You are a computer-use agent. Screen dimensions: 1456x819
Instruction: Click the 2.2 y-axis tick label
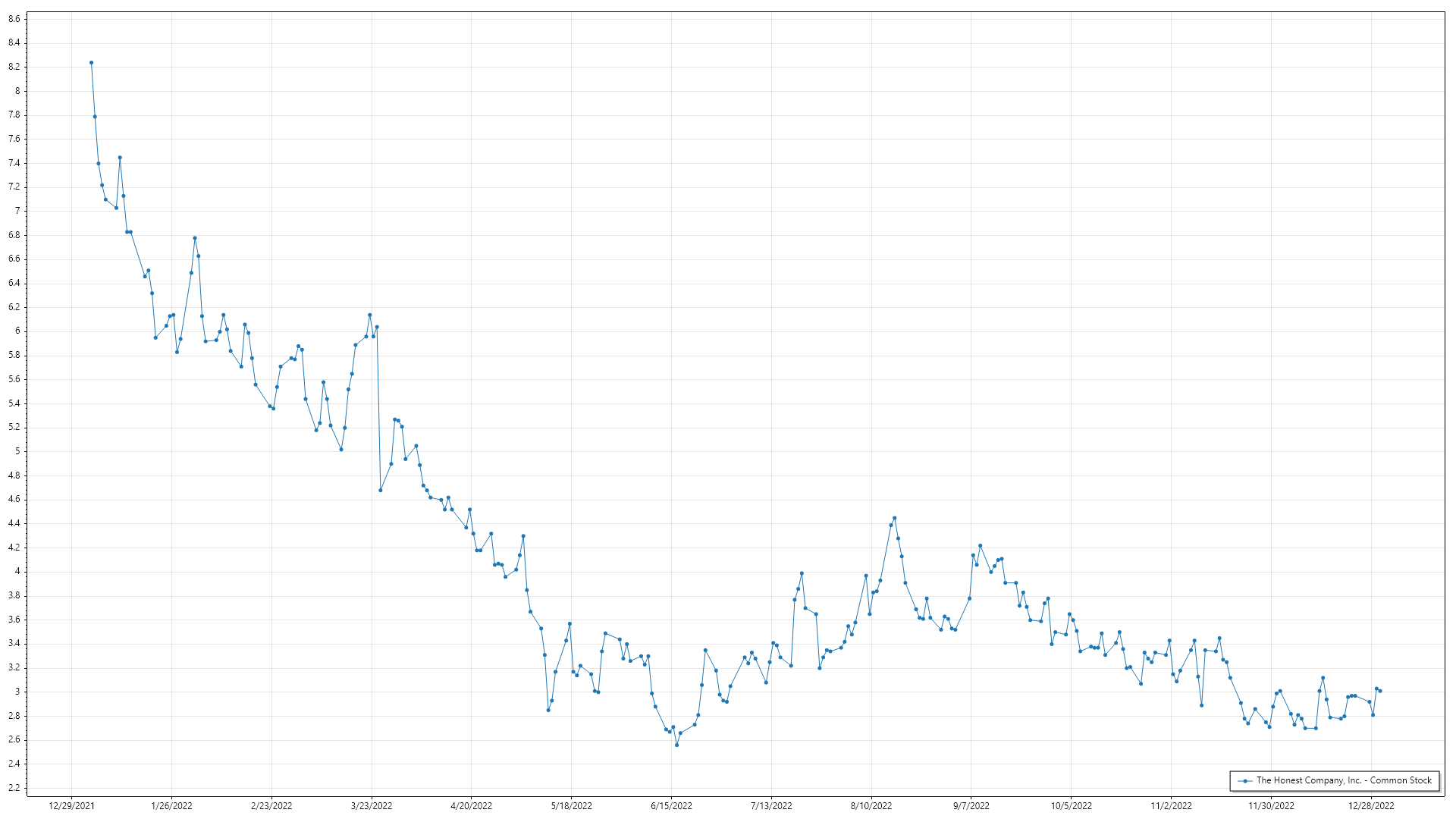[x=14, y=788]
